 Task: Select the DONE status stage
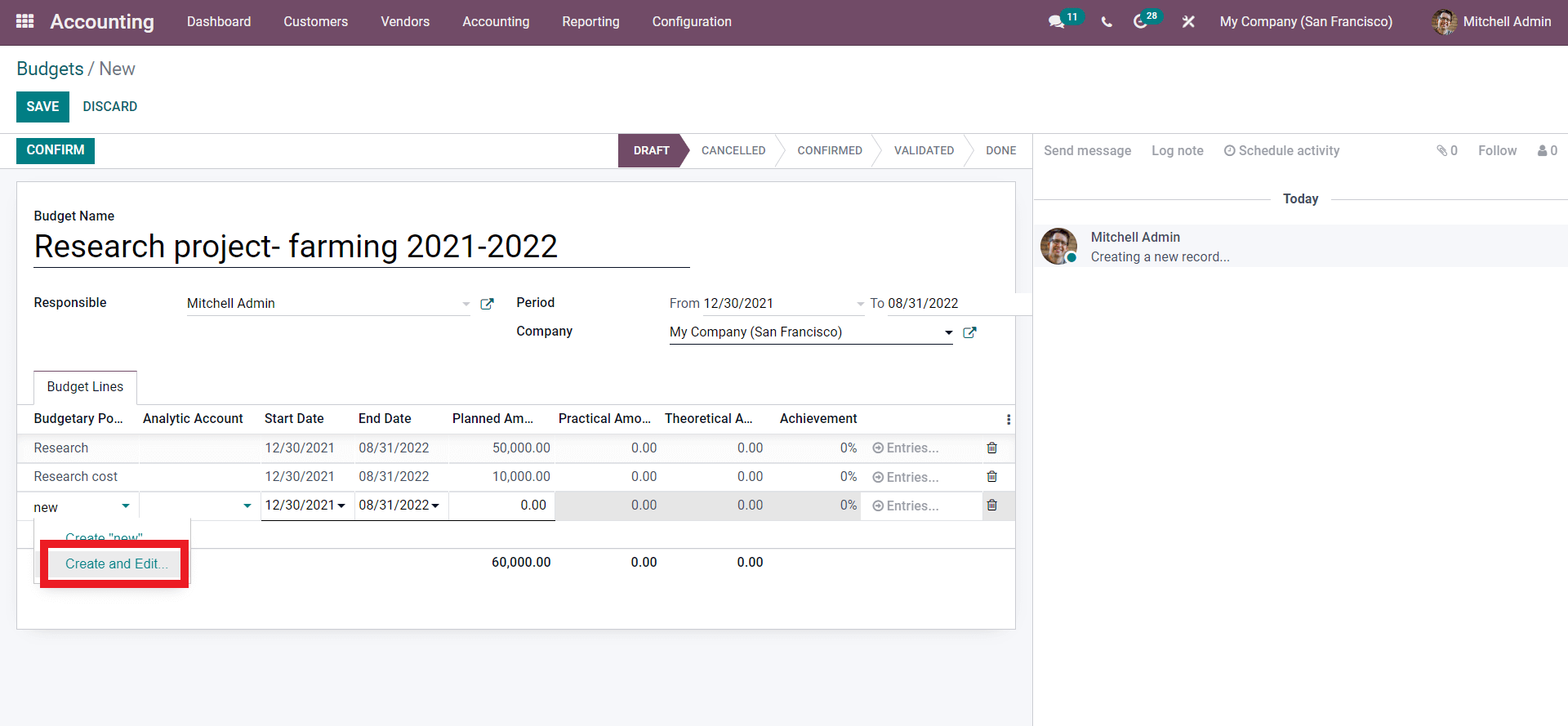pyautogui.click(x=1000, y=150)
